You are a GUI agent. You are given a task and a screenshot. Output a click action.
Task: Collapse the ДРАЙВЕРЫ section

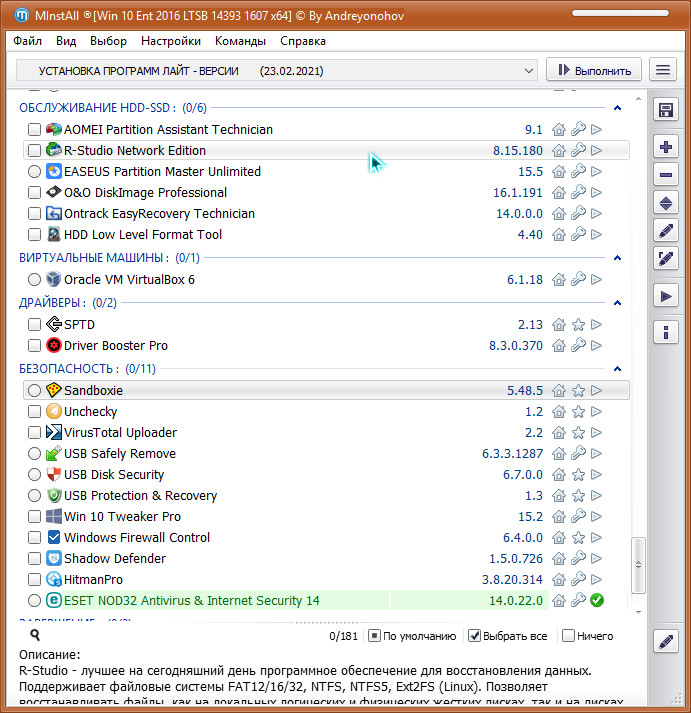click(x=617, y=303)
